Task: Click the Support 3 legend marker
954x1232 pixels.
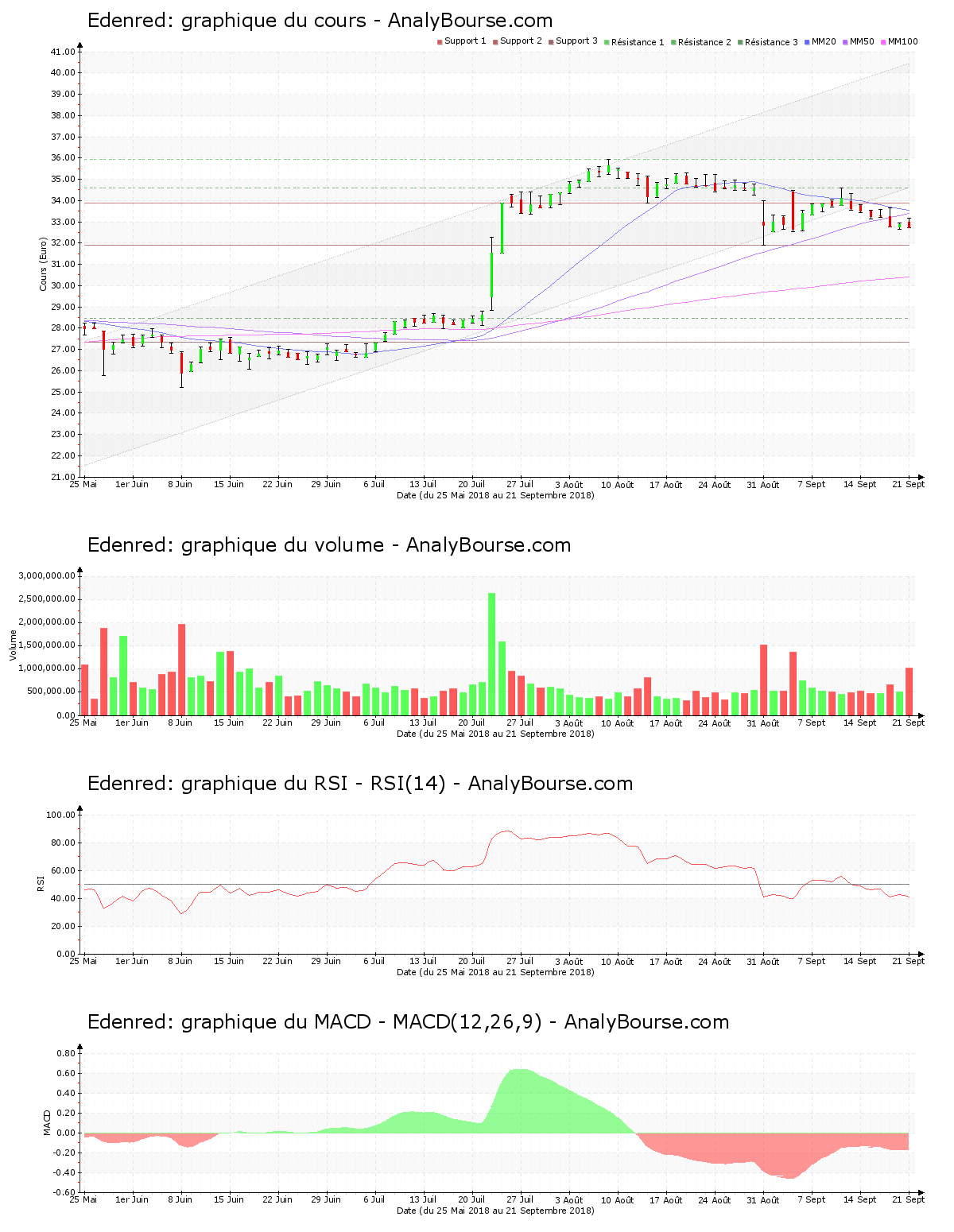Action: click(x=551, y=41)
